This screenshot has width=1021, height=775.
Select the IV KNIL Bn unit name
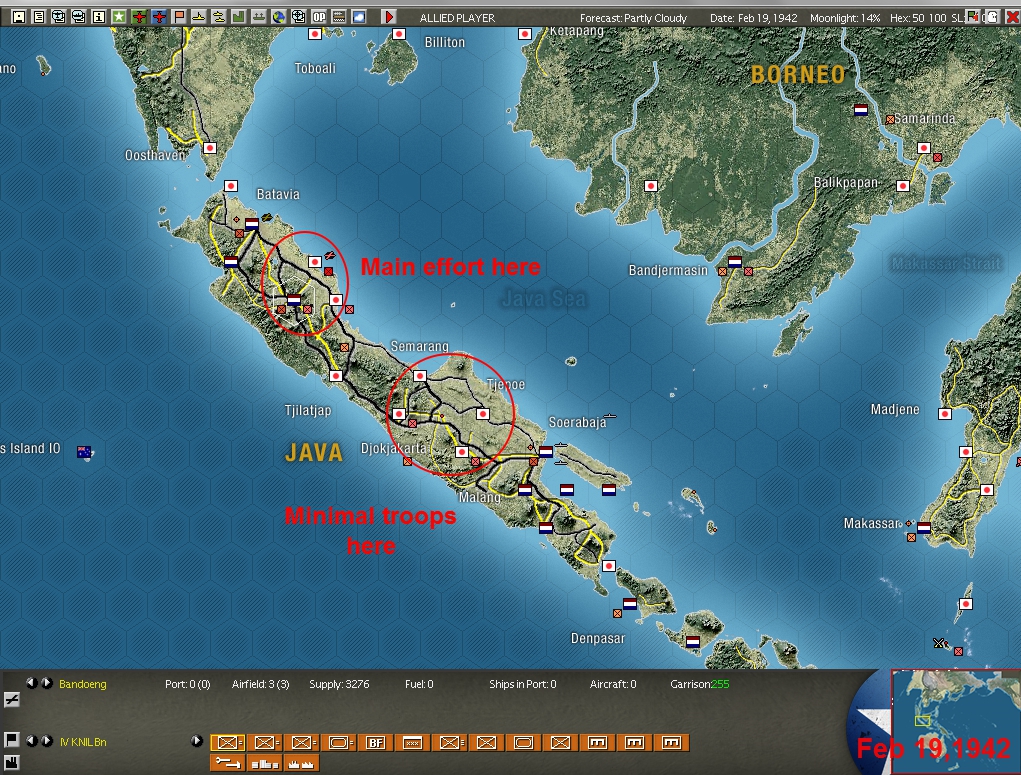[83, 742]
